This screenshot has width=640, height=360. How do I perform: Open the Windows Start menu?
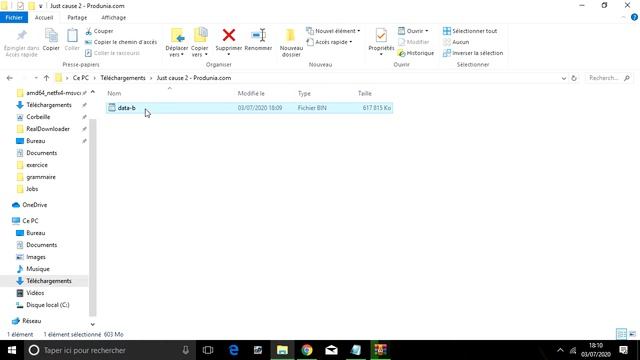coord(12,350)
